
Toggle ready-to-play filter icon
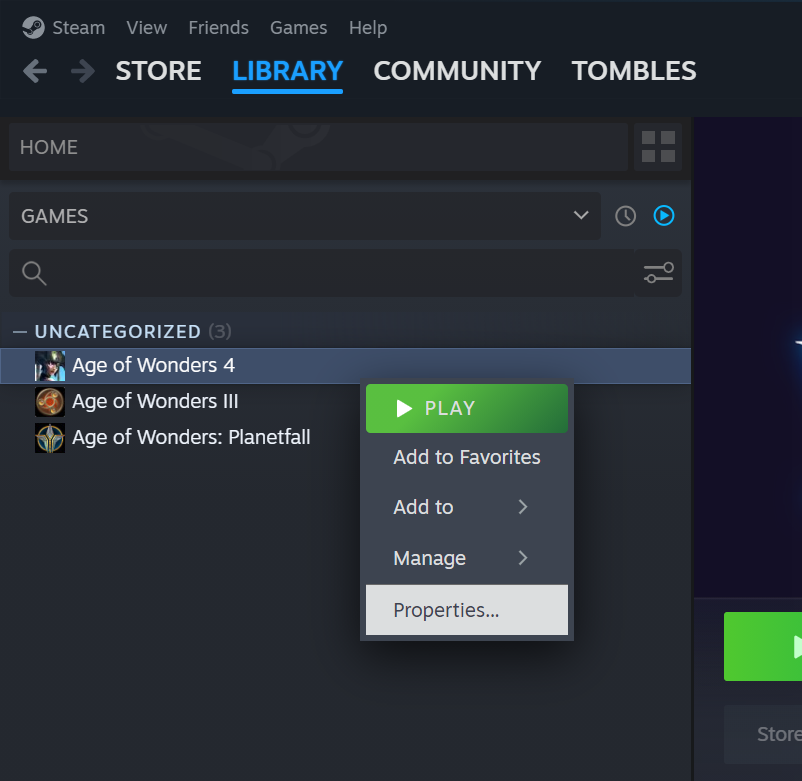pyautogui.click(x=664, y=215)
